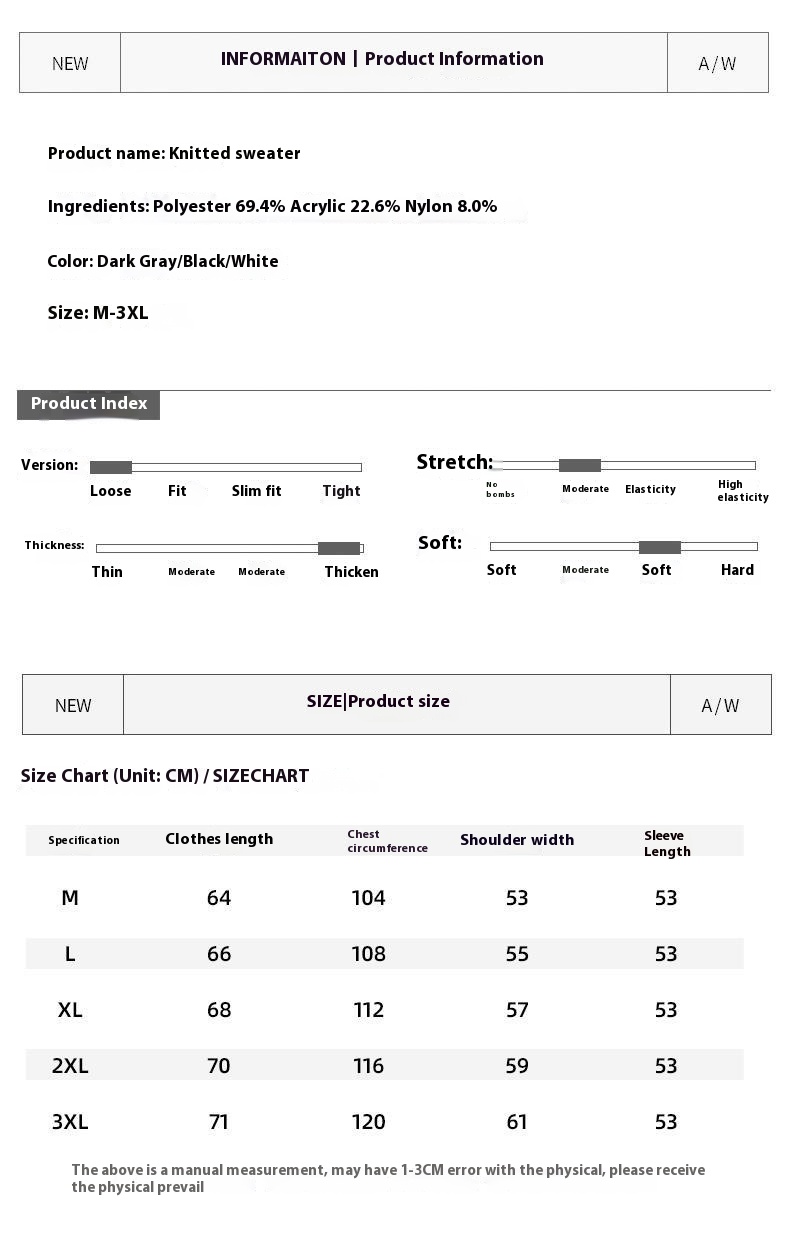
Task: Select the Thicken thickness label
Action: coord(351,572)
